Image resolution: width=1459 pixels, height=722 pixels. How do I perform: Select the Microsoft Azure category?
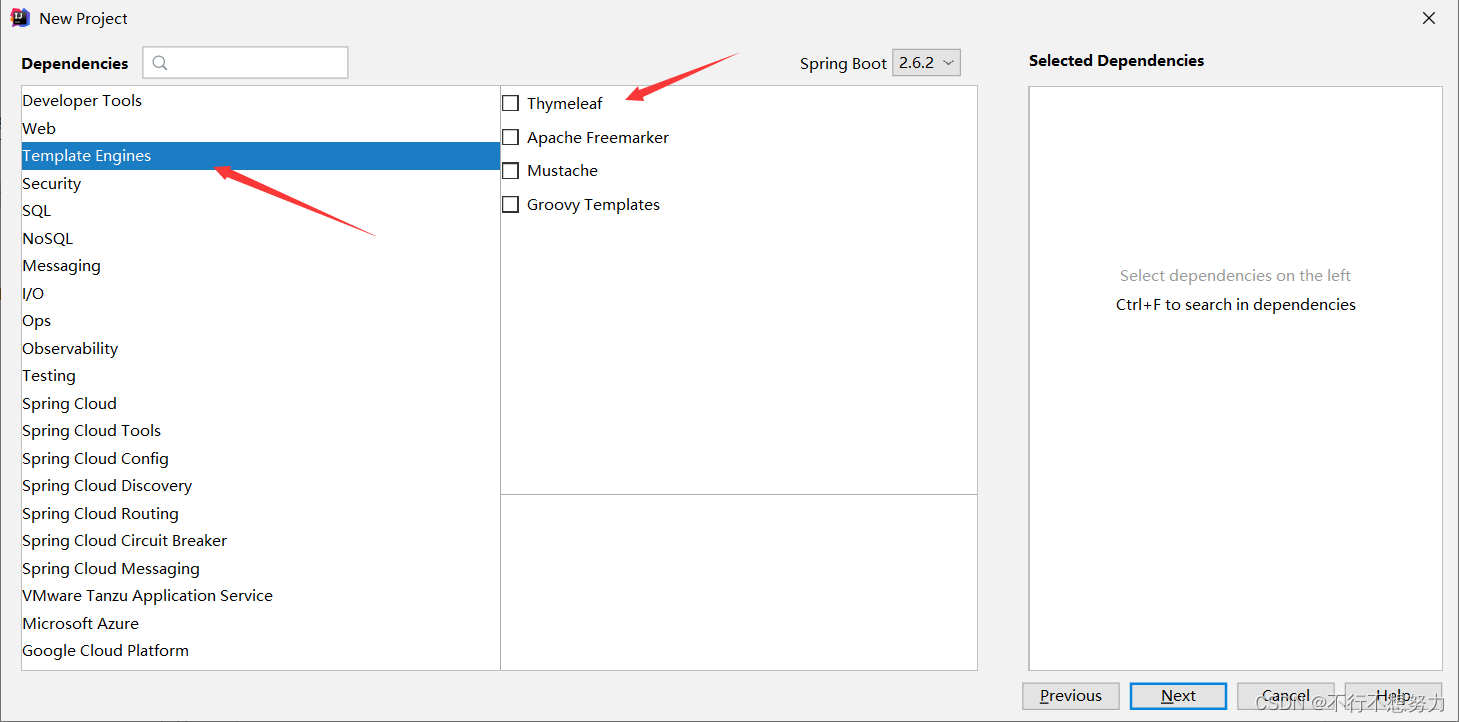(260, 623)
